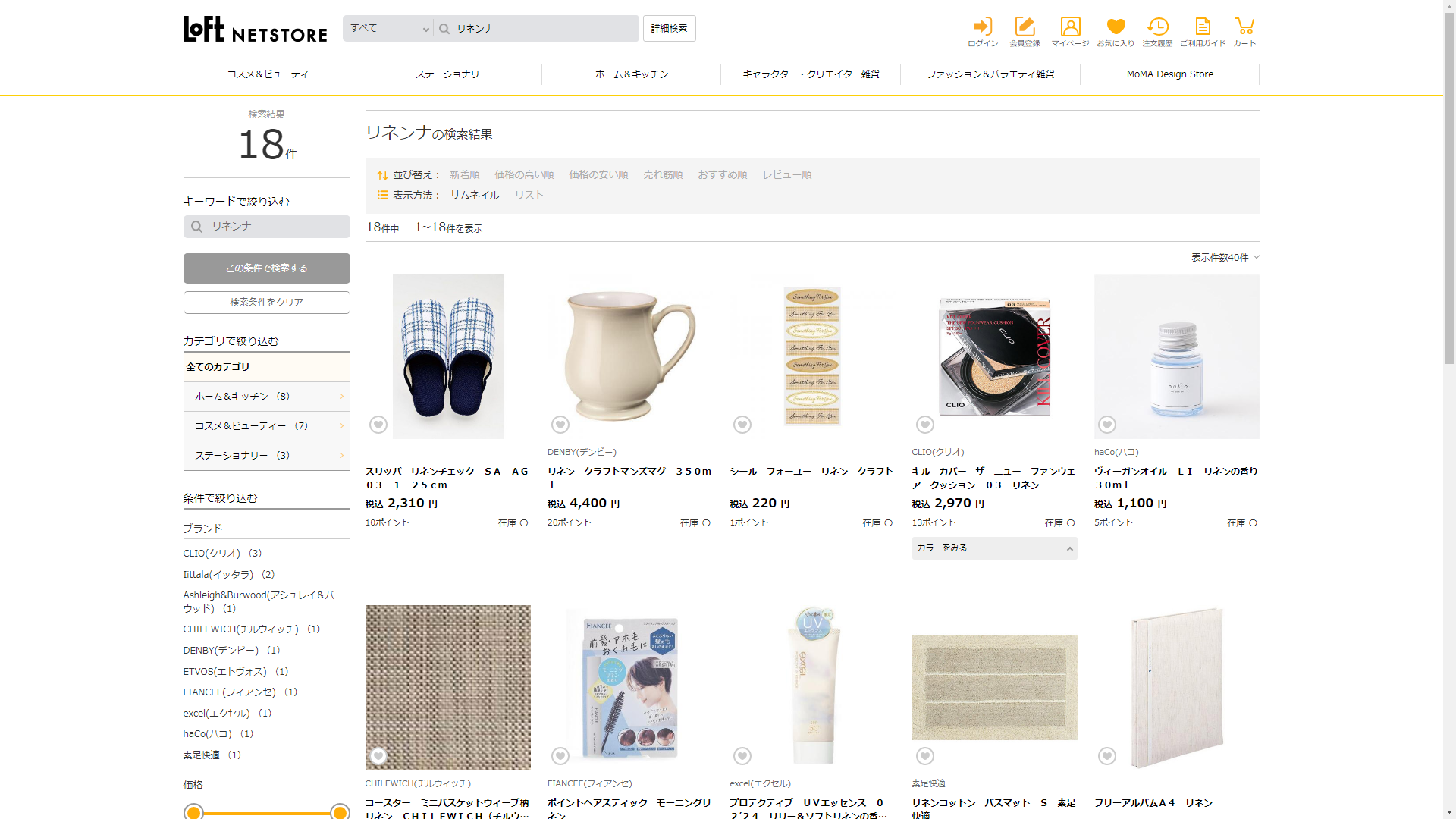
Task: Click the keyword filter input field
Action: coord(275,227)
